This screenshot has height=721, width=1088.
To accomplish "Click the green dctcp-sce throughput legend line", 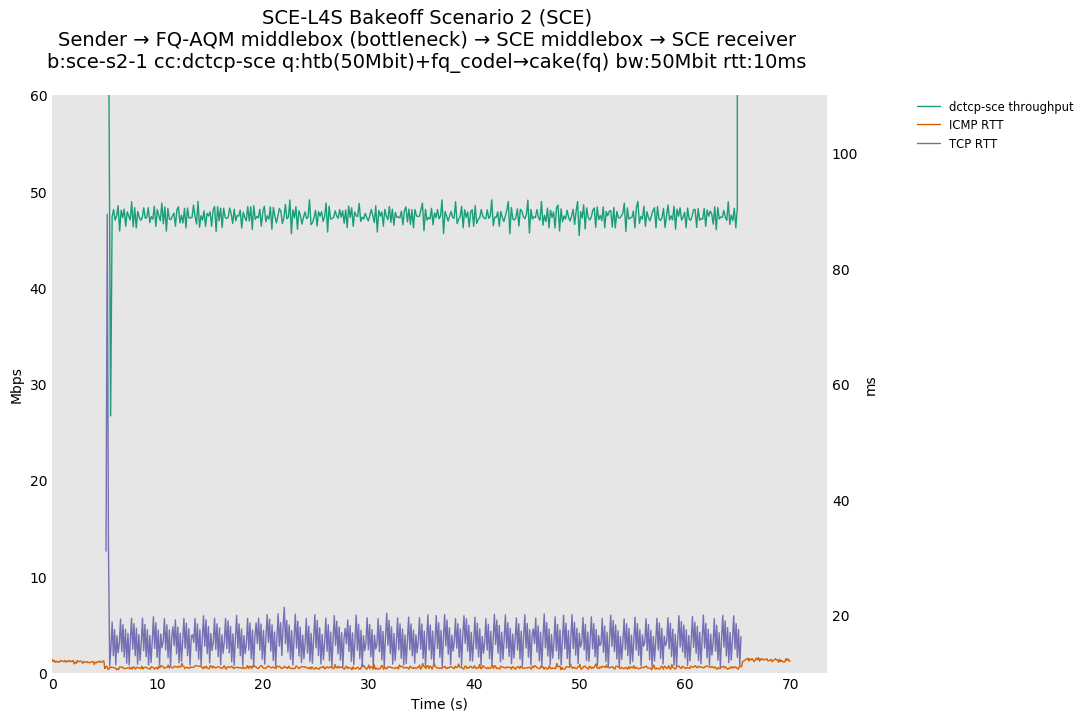I will pyautogui.click(x=930, y=106).
